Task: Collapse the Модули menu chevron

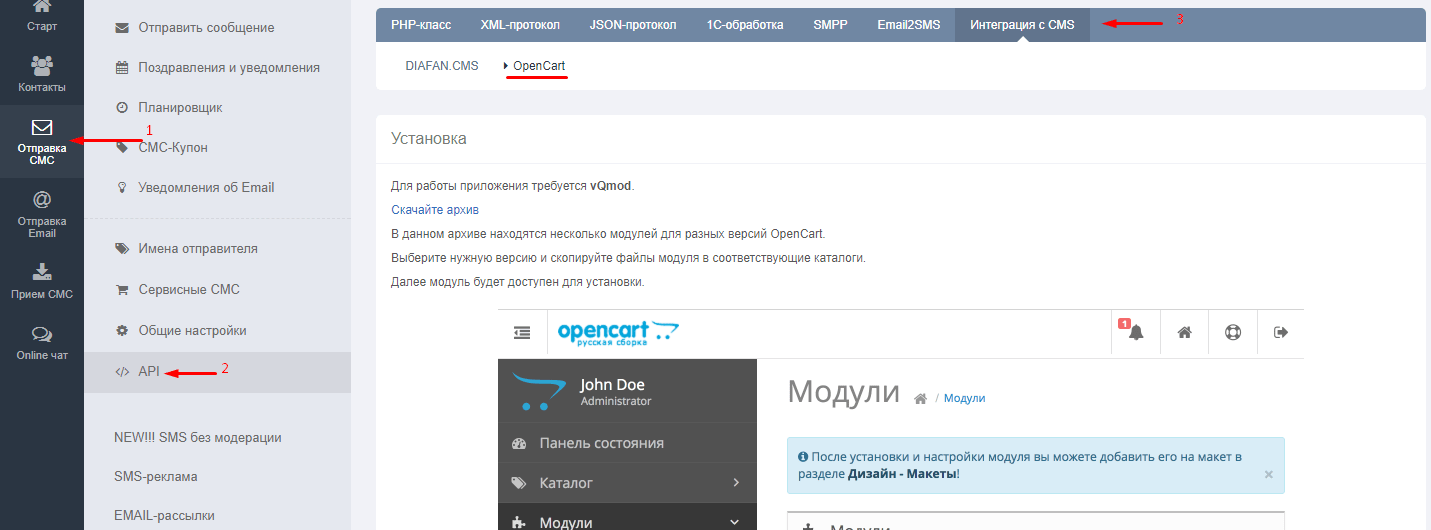Action: [735, 522]
